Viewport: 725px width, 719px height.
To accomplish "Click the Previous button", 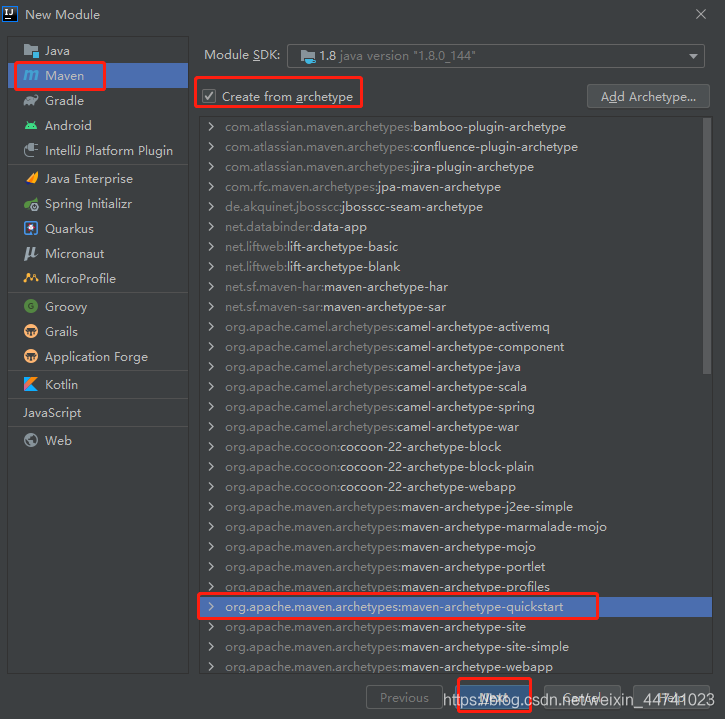I will 404,697.
